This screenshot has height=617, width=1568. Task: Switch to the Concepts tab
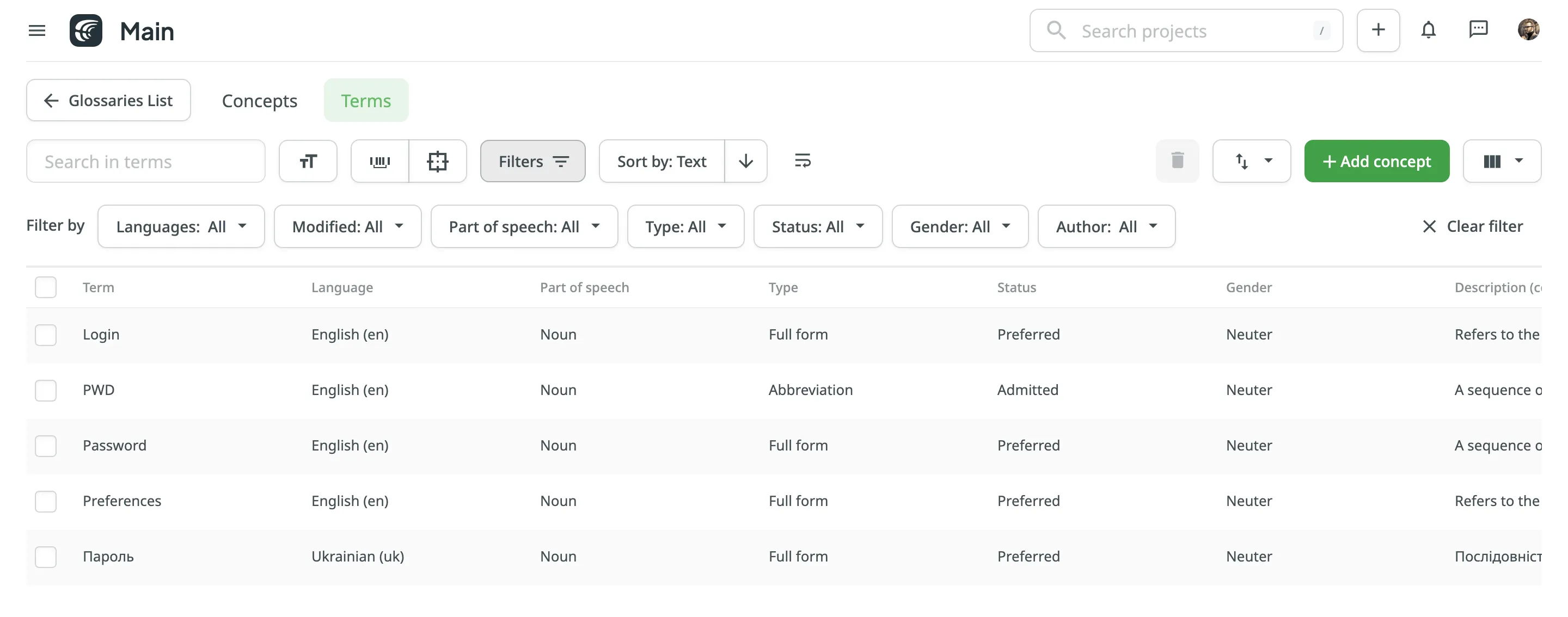click(x=259, y=101)
